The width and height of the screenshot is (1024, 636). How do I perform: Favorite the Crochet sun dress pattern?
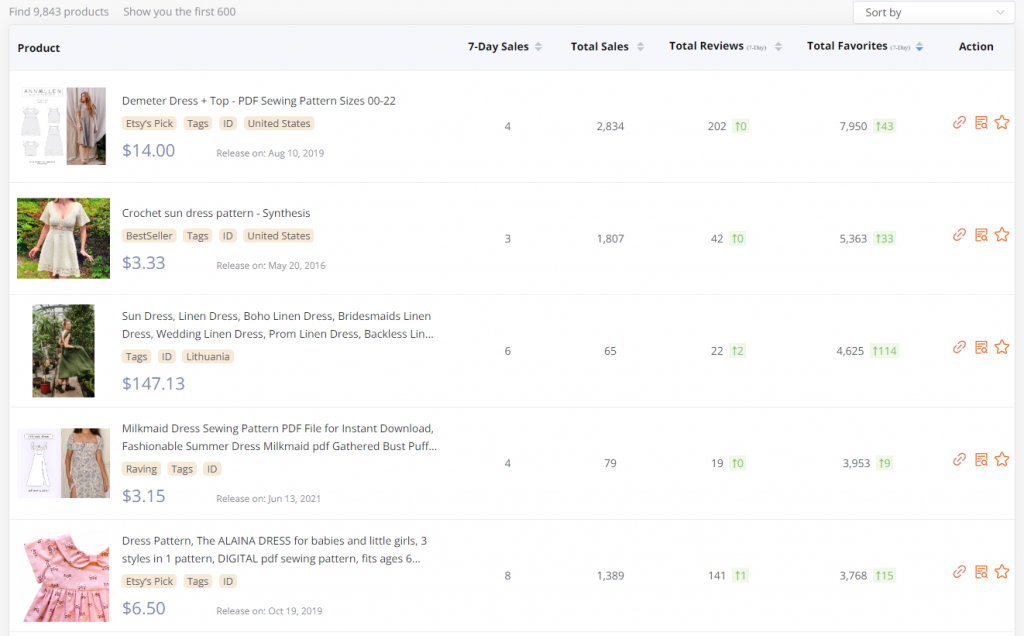(1002, 235)
